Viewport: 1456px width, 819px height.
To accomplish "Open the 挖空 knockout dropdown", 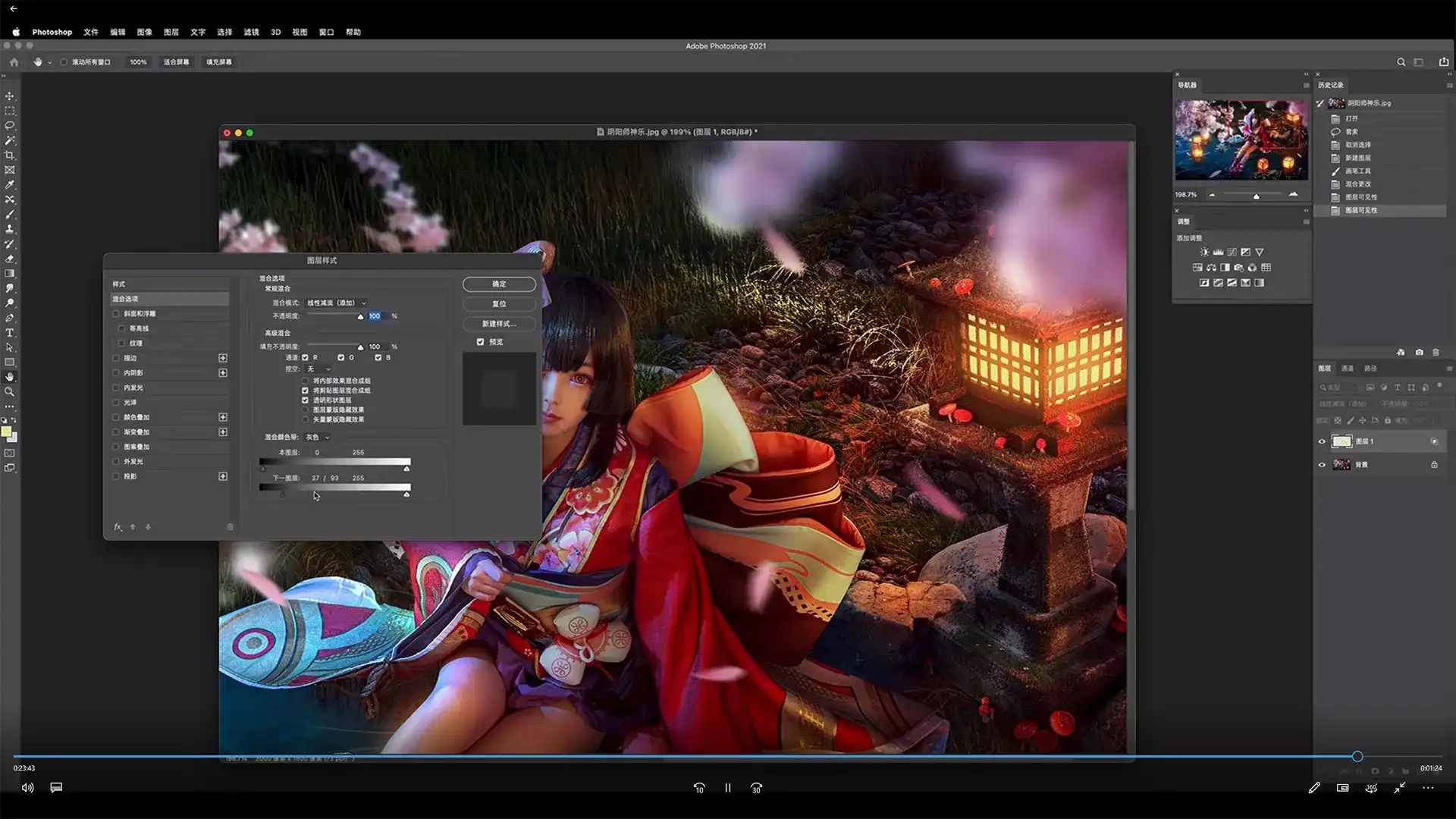I will coord(318,369).
